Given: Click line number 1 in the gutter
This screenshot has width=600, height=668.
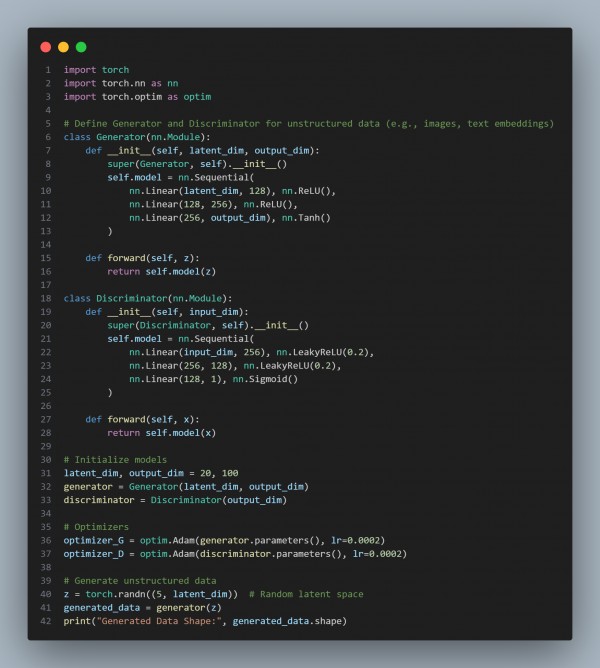Looking at the screenshot, I should [47, 70].
